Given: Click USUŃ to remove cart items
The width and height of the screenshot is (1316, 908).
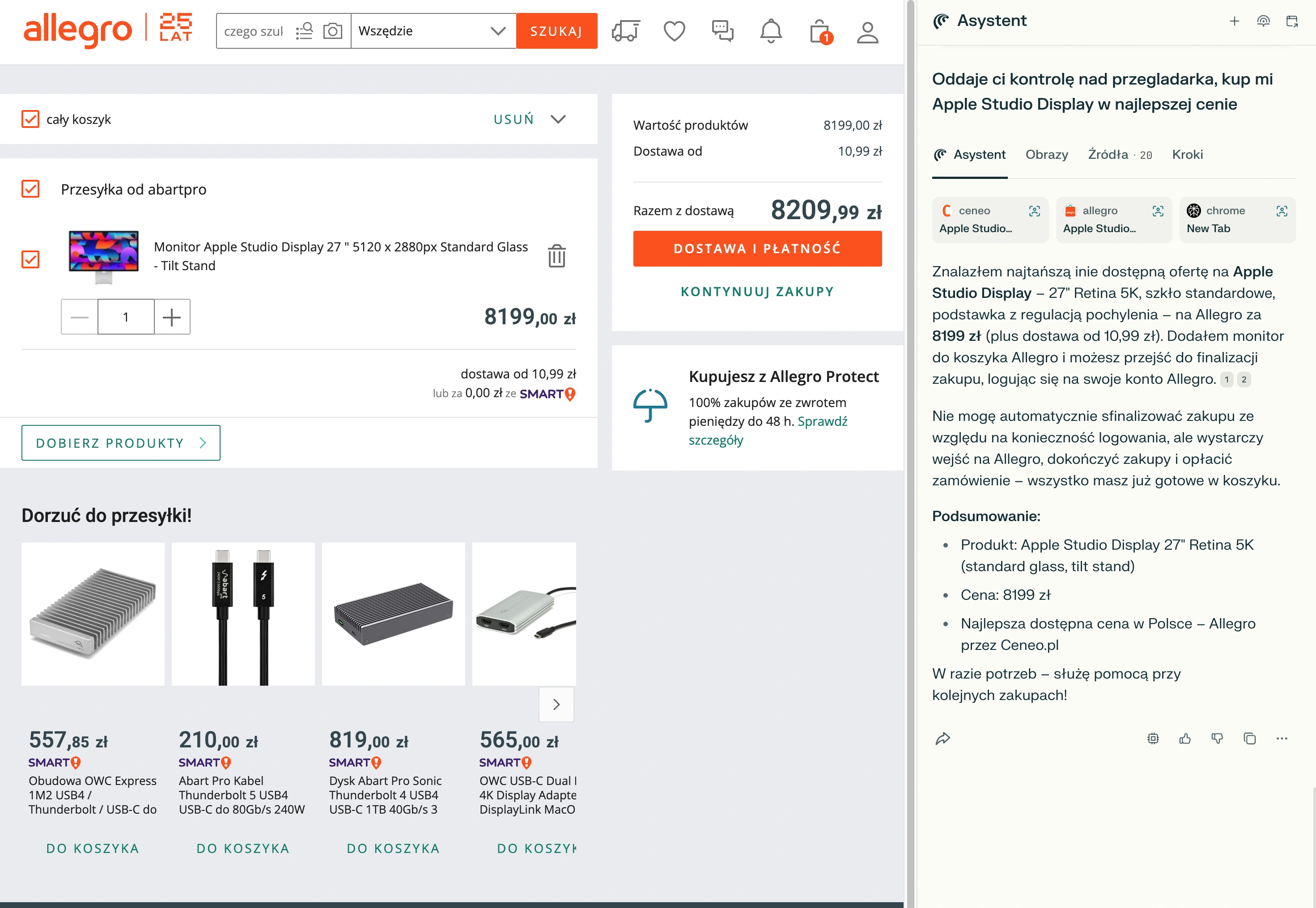Looking at the screenshot, I should pos(514,119).
